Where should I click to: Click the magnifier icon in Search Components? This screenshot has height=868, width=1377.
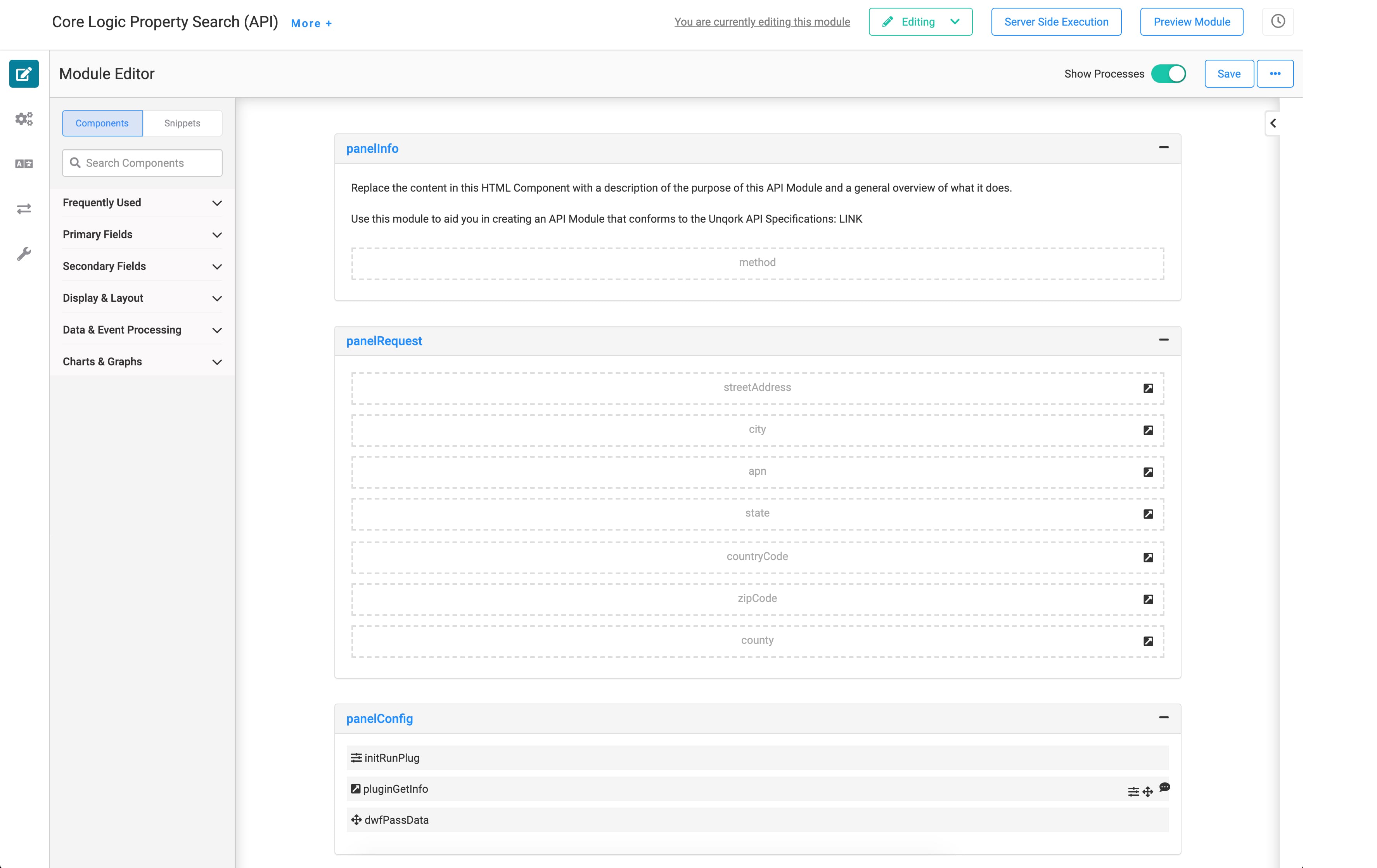pyautogui.click(x=75, y=163)
